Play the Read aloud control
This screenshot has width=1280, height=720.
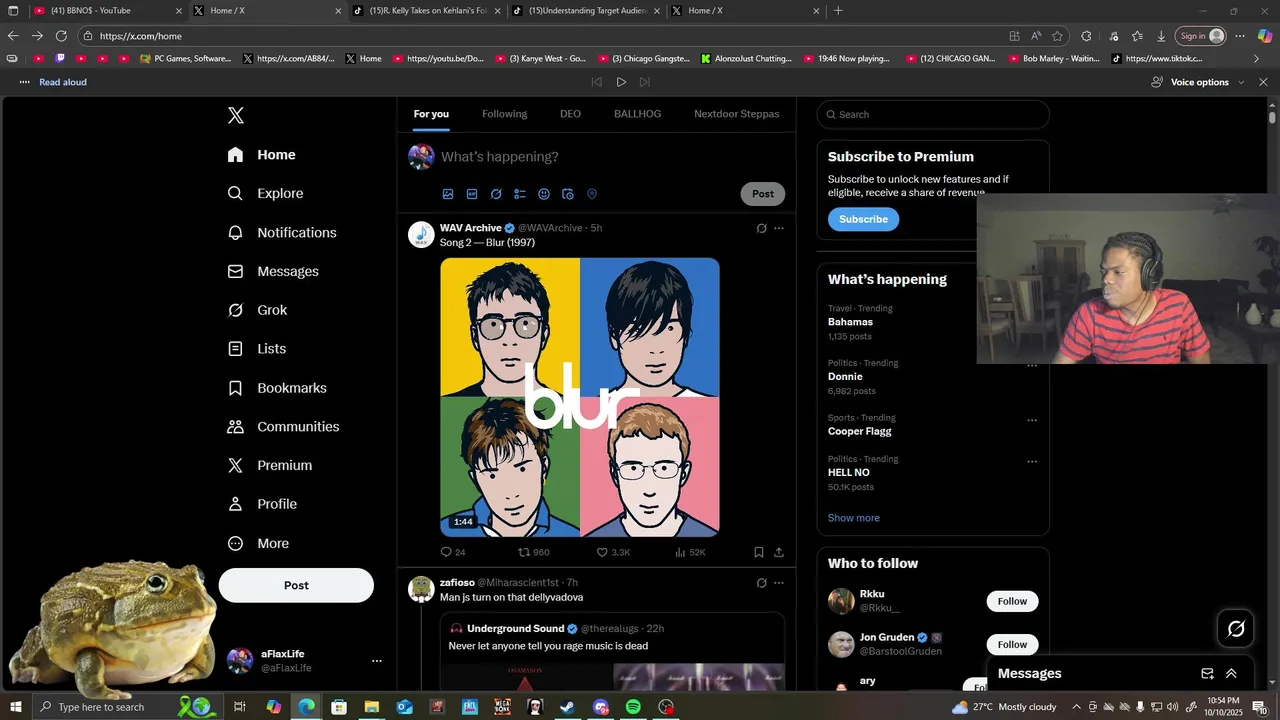coord(621,82)
